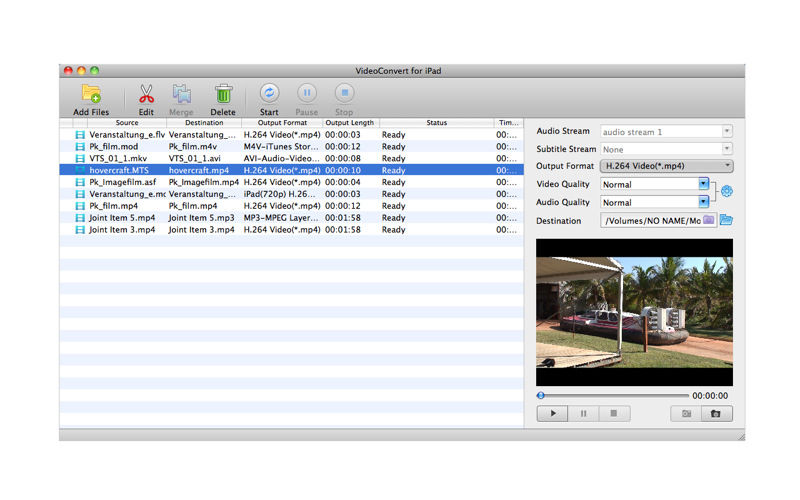Move the preview playback slider handle
This screenshot has width=800, height=500.
pos(541,395)
